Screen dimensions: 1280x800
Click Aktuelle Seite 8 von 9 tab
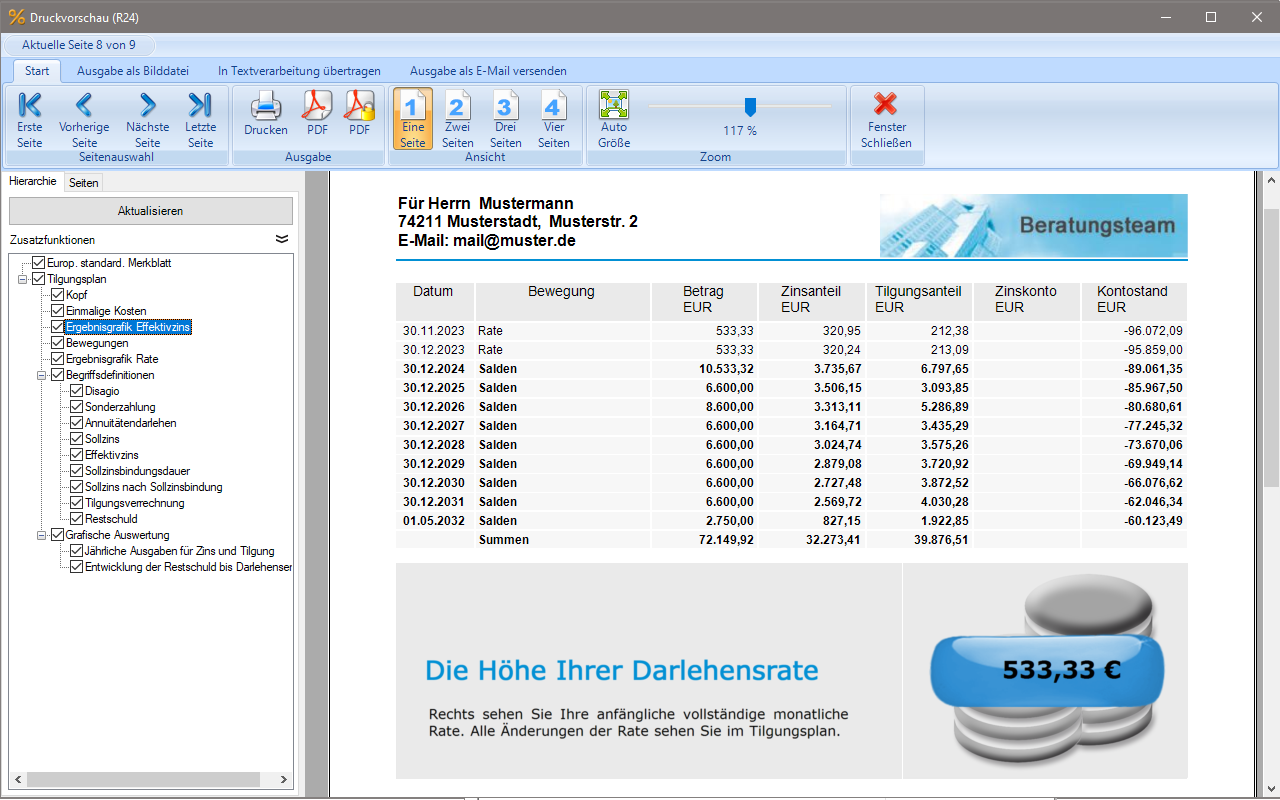(x=79, y=45)
